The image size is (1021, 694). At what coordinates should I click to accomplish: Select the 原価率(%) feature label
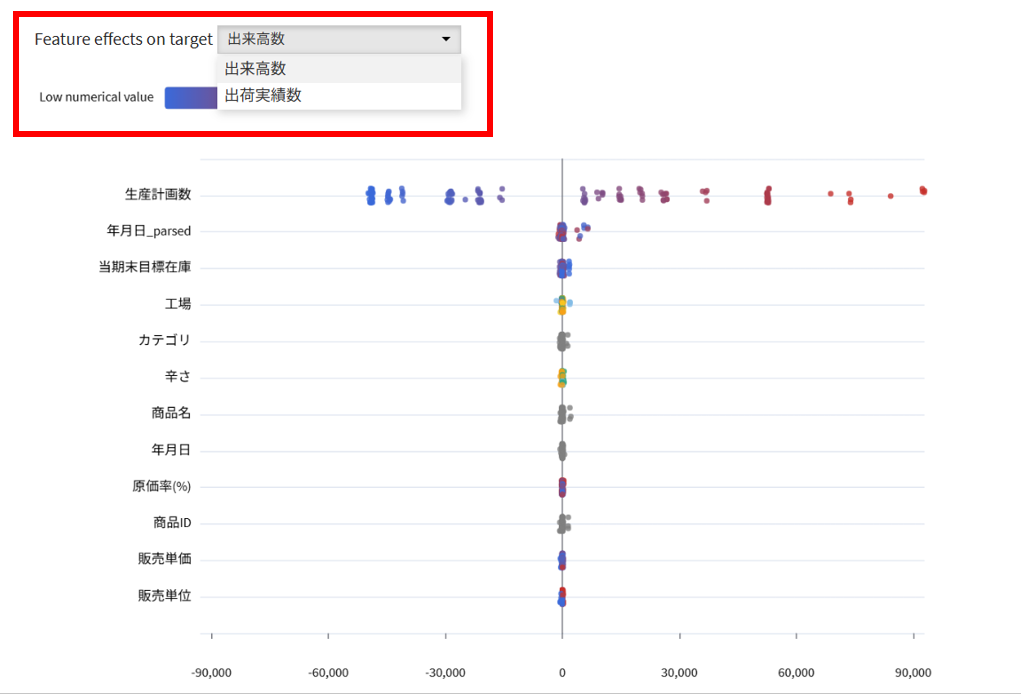tap(161, 486)
